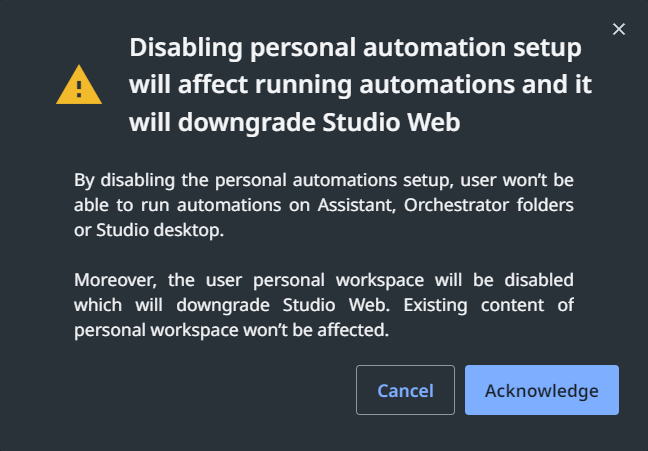
Task: Click empty dialog space left of Cancel
Action: tap(200, 390)
